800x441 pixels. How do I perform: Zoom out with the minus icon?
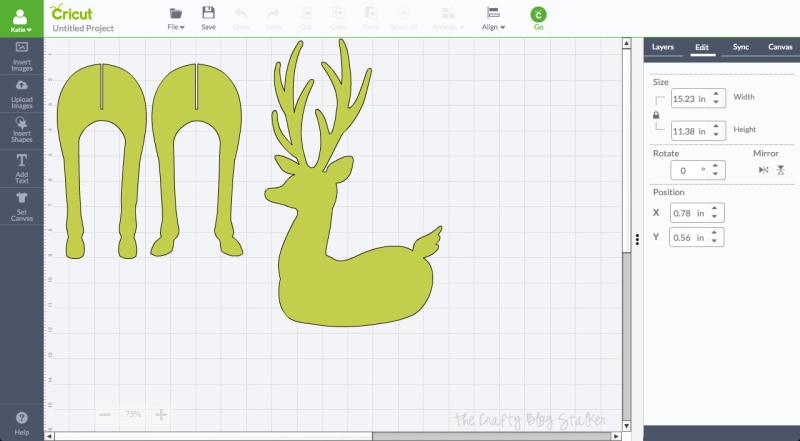pos(105,414)
